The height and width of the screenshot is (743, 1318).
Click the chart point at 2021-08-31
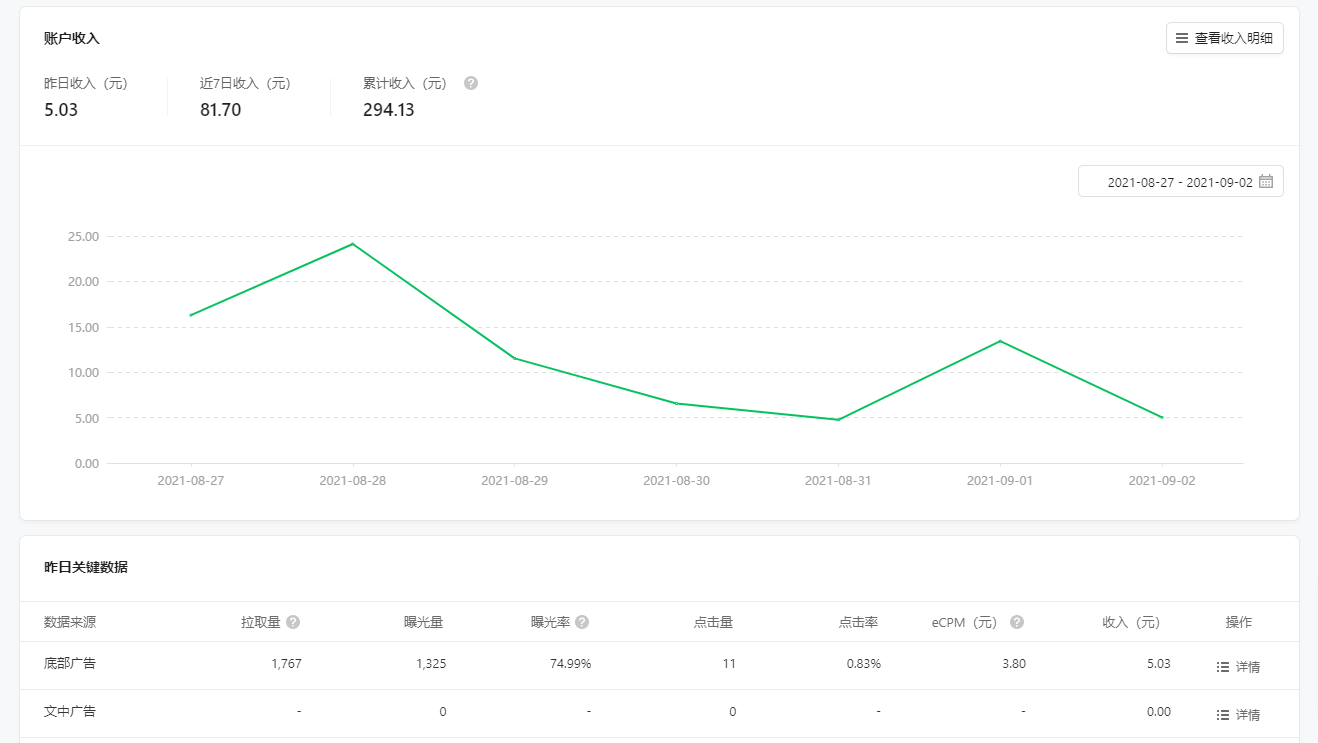838,419
